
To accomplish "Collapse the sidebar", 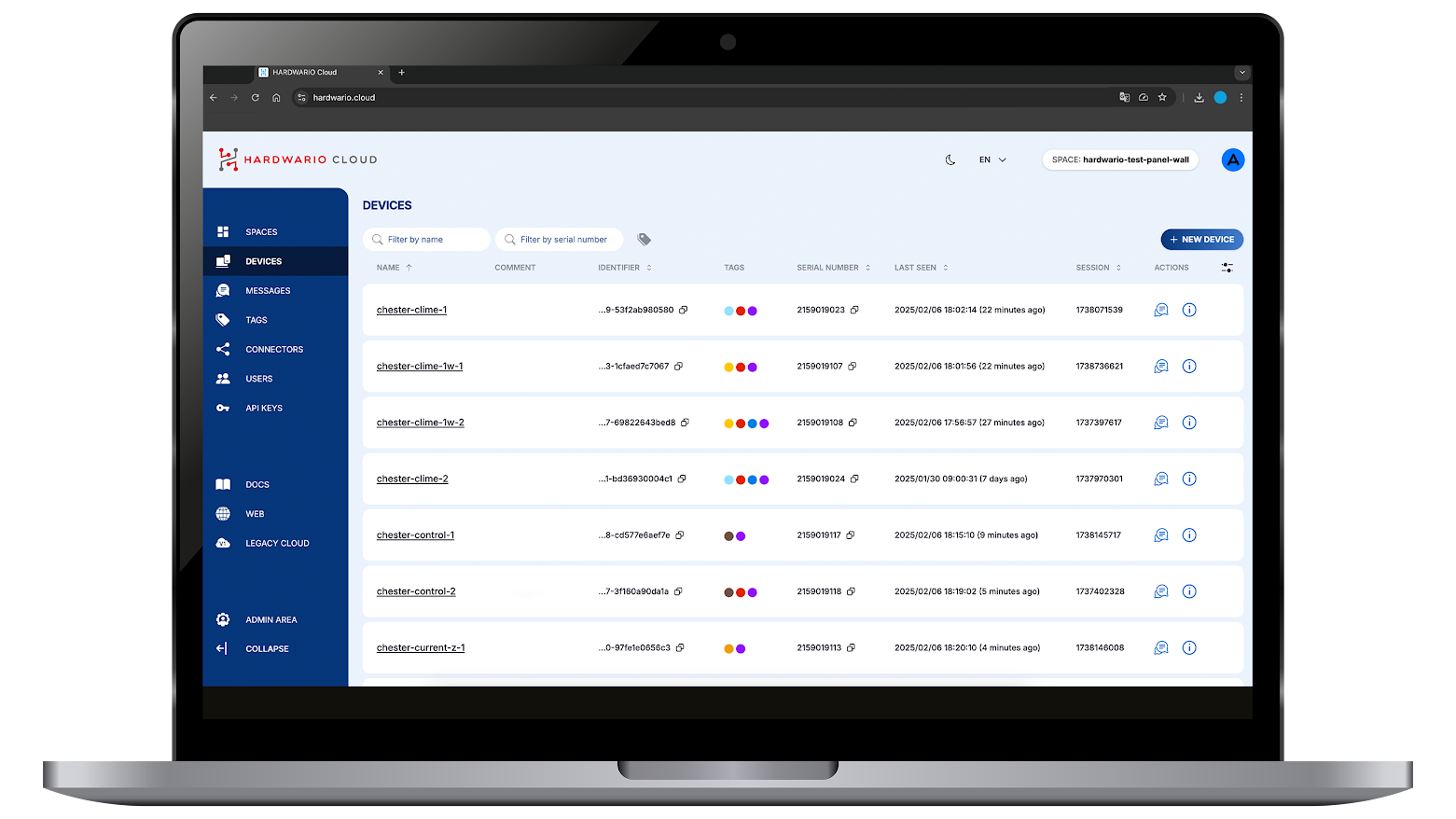I will tap(275, 648).
